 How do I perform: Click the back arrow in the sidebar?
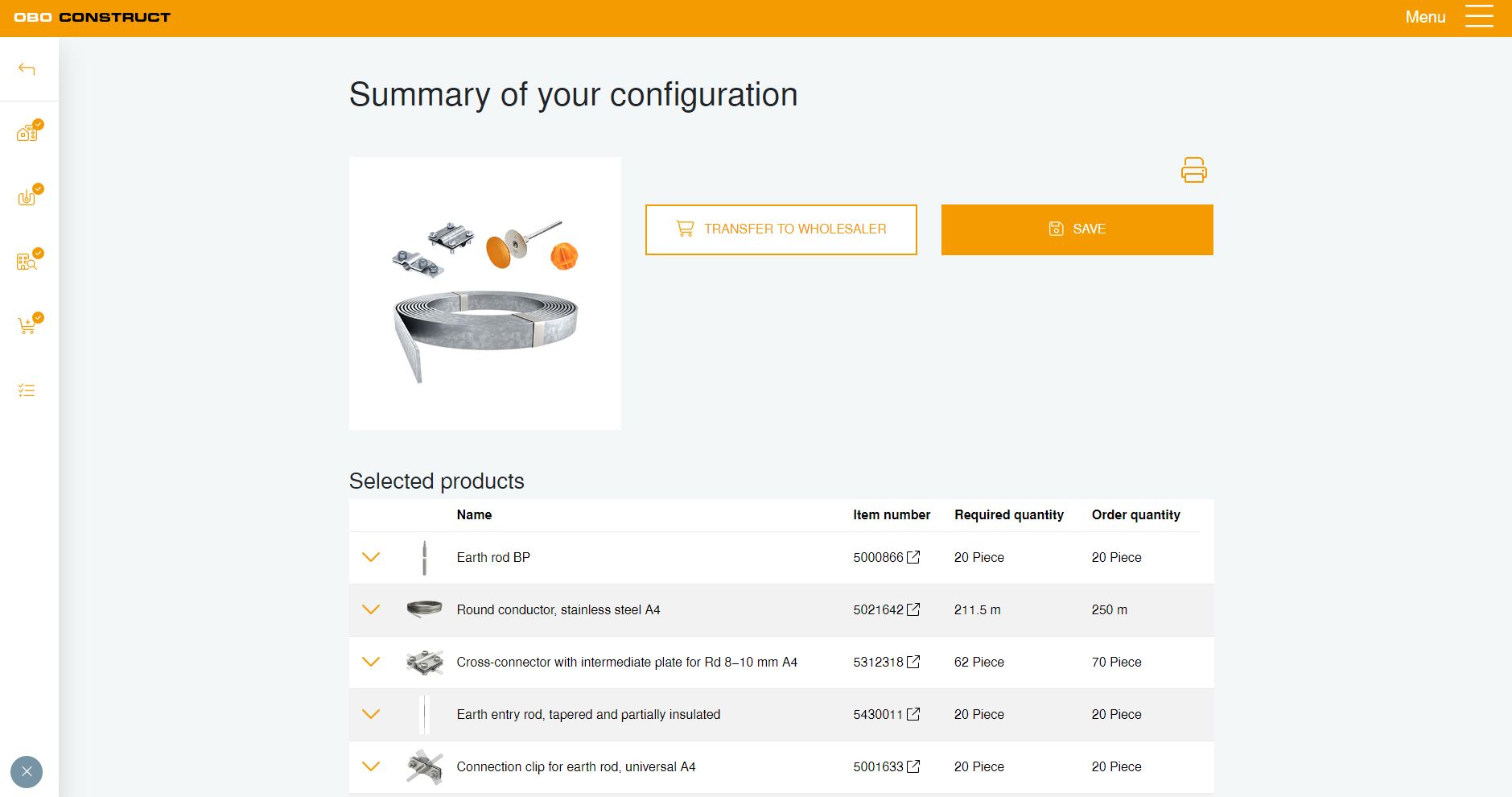tap(27, 69)
